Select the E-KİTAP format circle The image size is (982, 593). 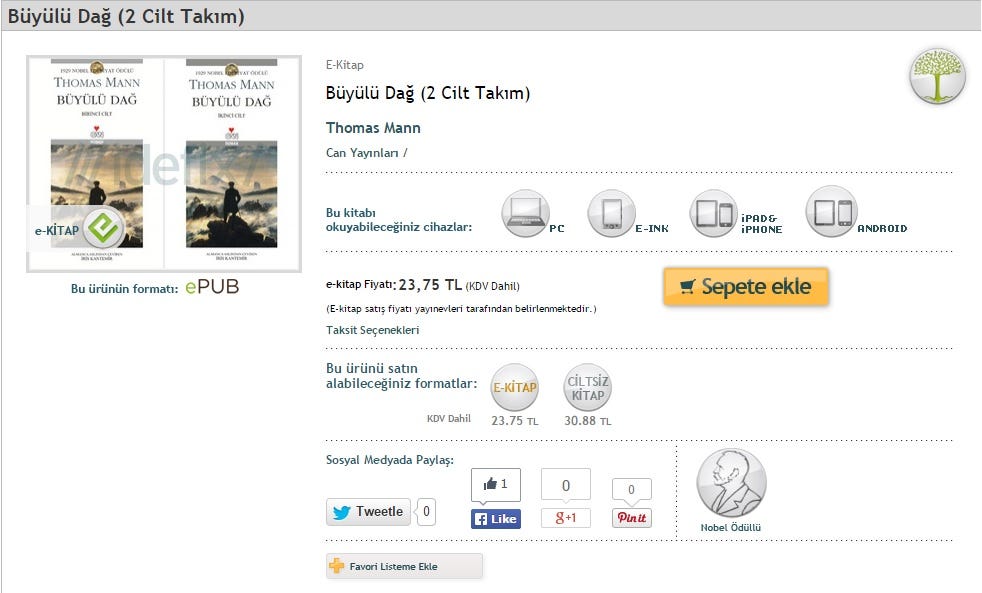pyautogui.click(x=515, y=387)
